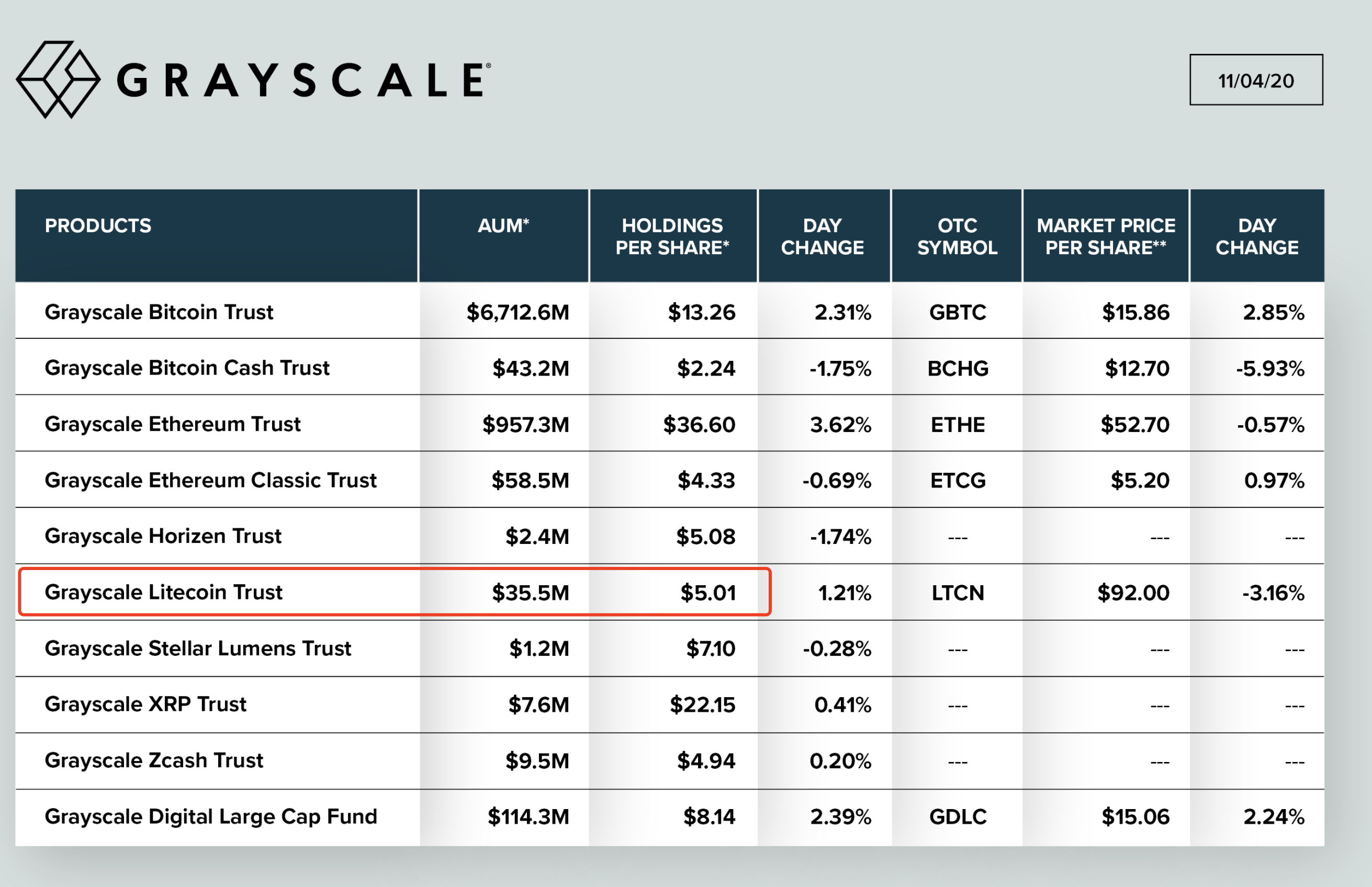Image resolution: width=1372 pixels, height=887 pixels.
Task: Click the OTC SYMBOL column header
Action: point(957,236)
